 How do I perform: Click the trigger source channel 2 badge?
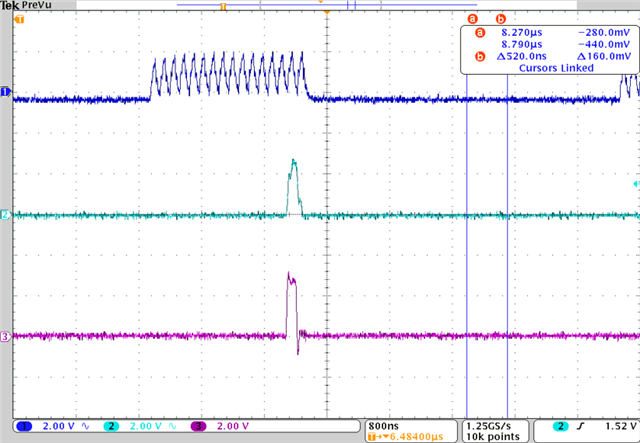(x=561, y=426)
